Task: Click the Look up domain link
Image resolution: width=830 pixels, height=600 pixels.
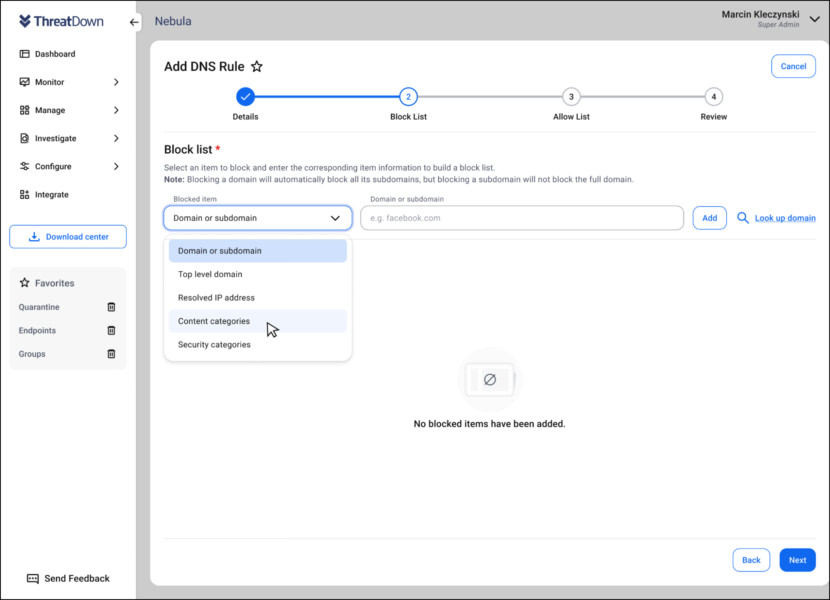Action: pos(784,217)
